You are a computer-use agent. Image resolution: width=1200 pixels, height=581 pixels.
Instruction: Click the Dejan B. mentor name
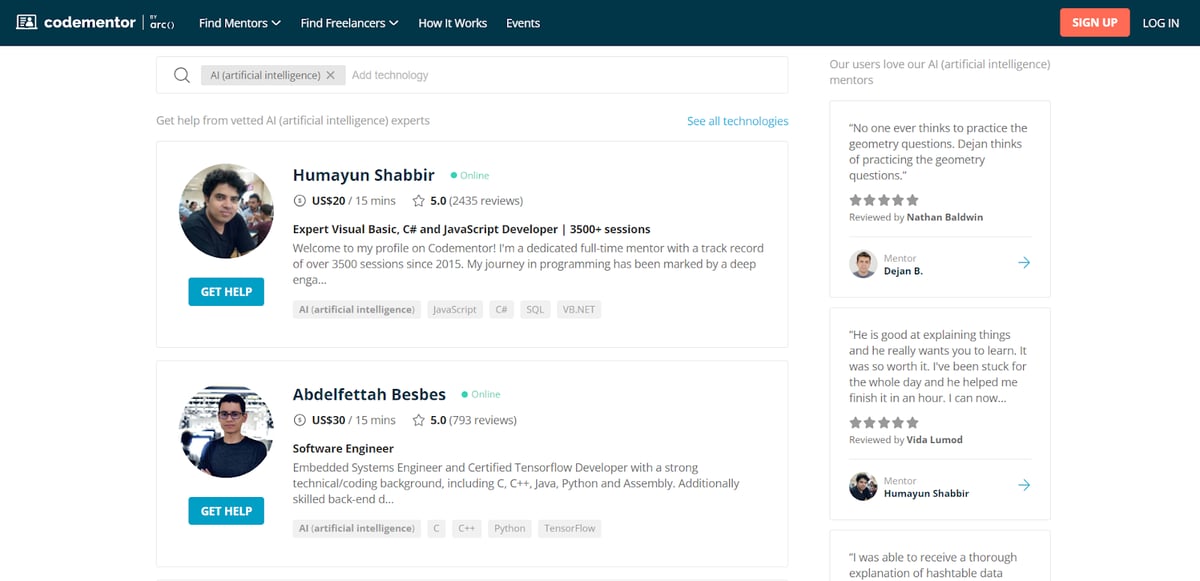tap(903, 271)
